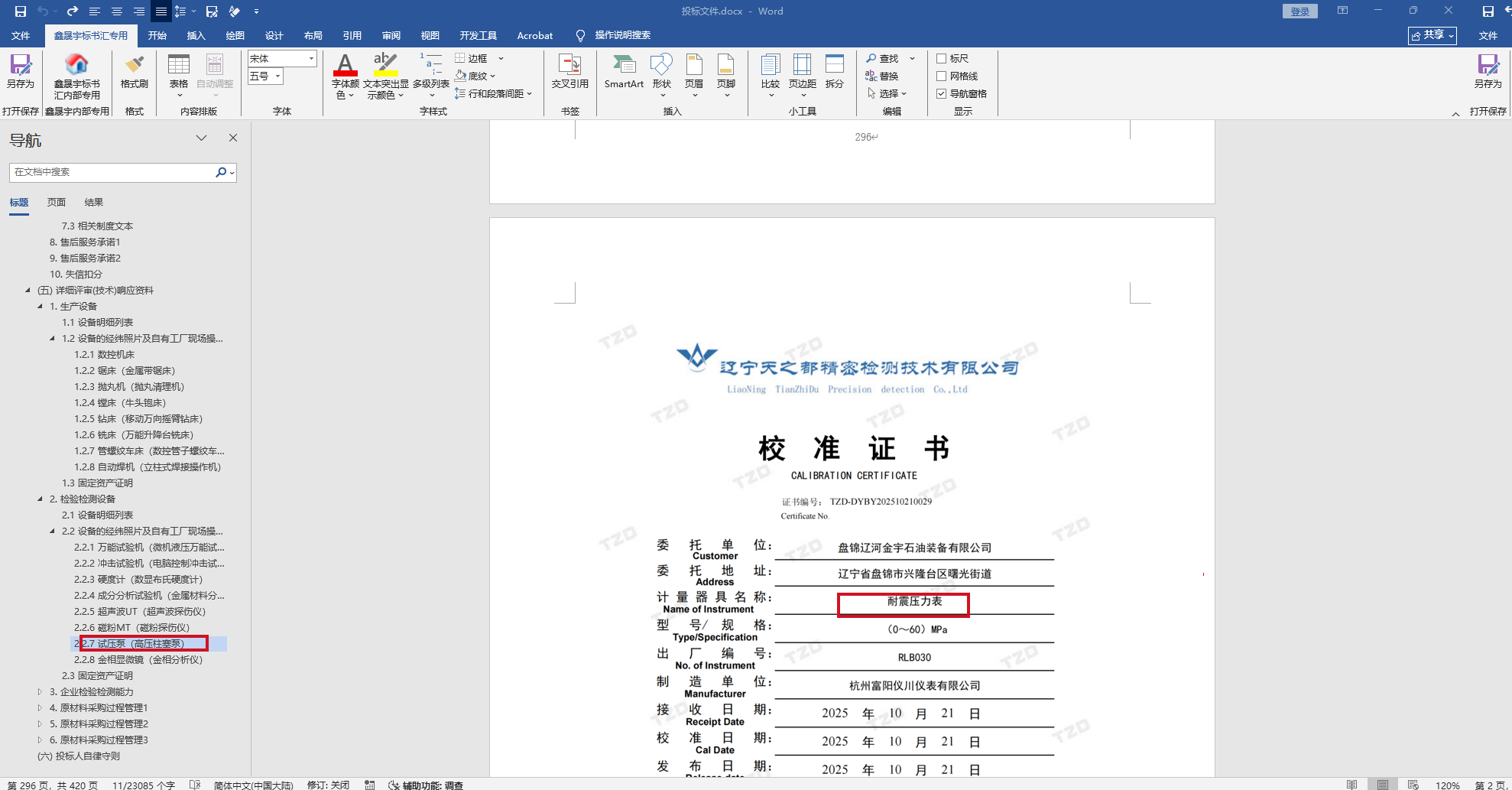This screenshot has width=1512, height=790.
Task: Click the 替换 replace button
Action: click(x=882, y=76)
